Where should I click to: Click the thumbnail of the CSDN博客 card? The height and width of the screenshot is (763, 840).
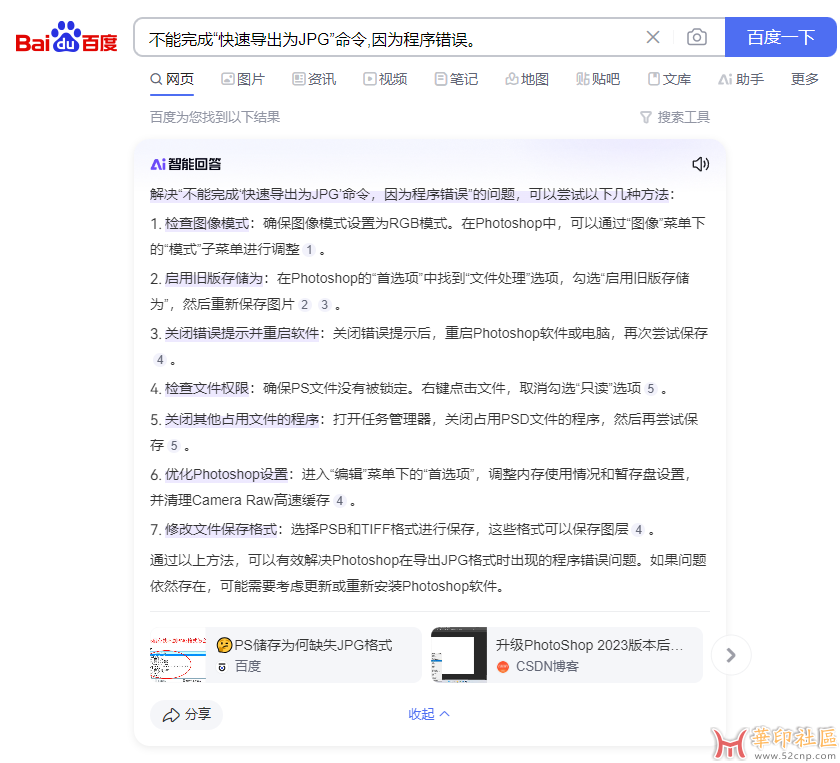[x=459, y=655]
